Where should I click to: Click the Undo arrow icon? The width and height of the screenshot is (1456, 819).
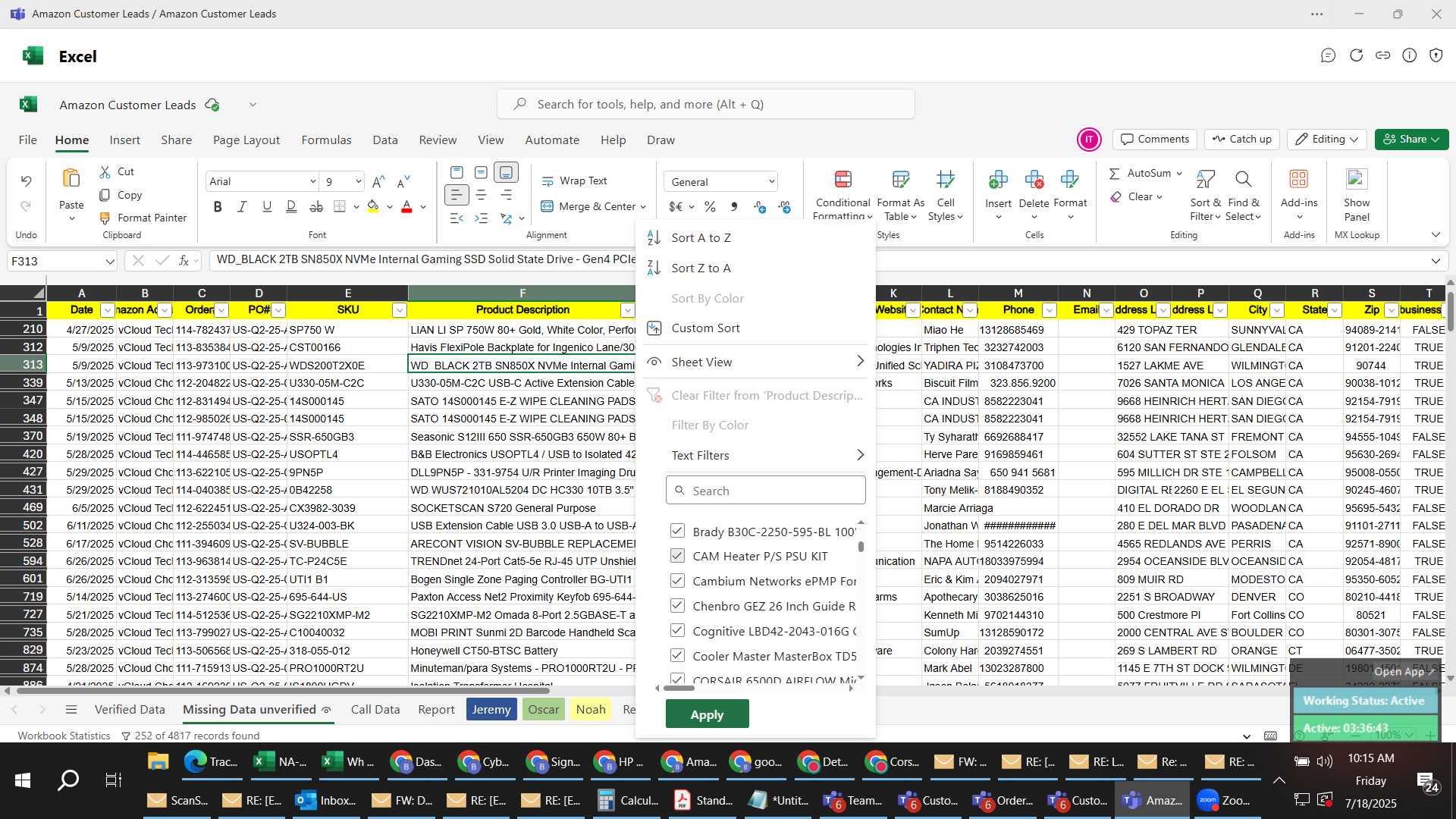coord(26,180)
